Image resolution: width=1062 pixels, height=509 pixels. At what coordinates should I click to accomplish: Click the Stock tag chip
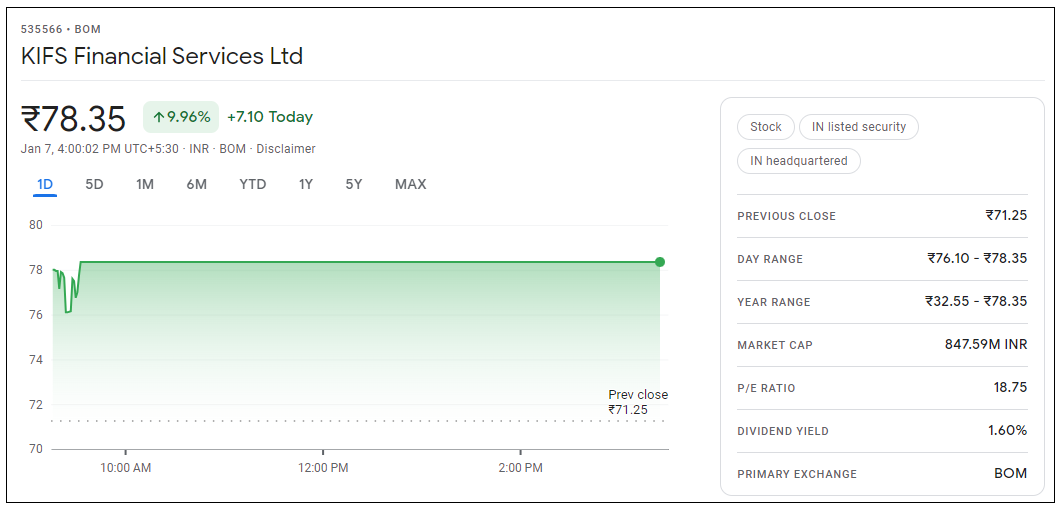coord(766,127)
